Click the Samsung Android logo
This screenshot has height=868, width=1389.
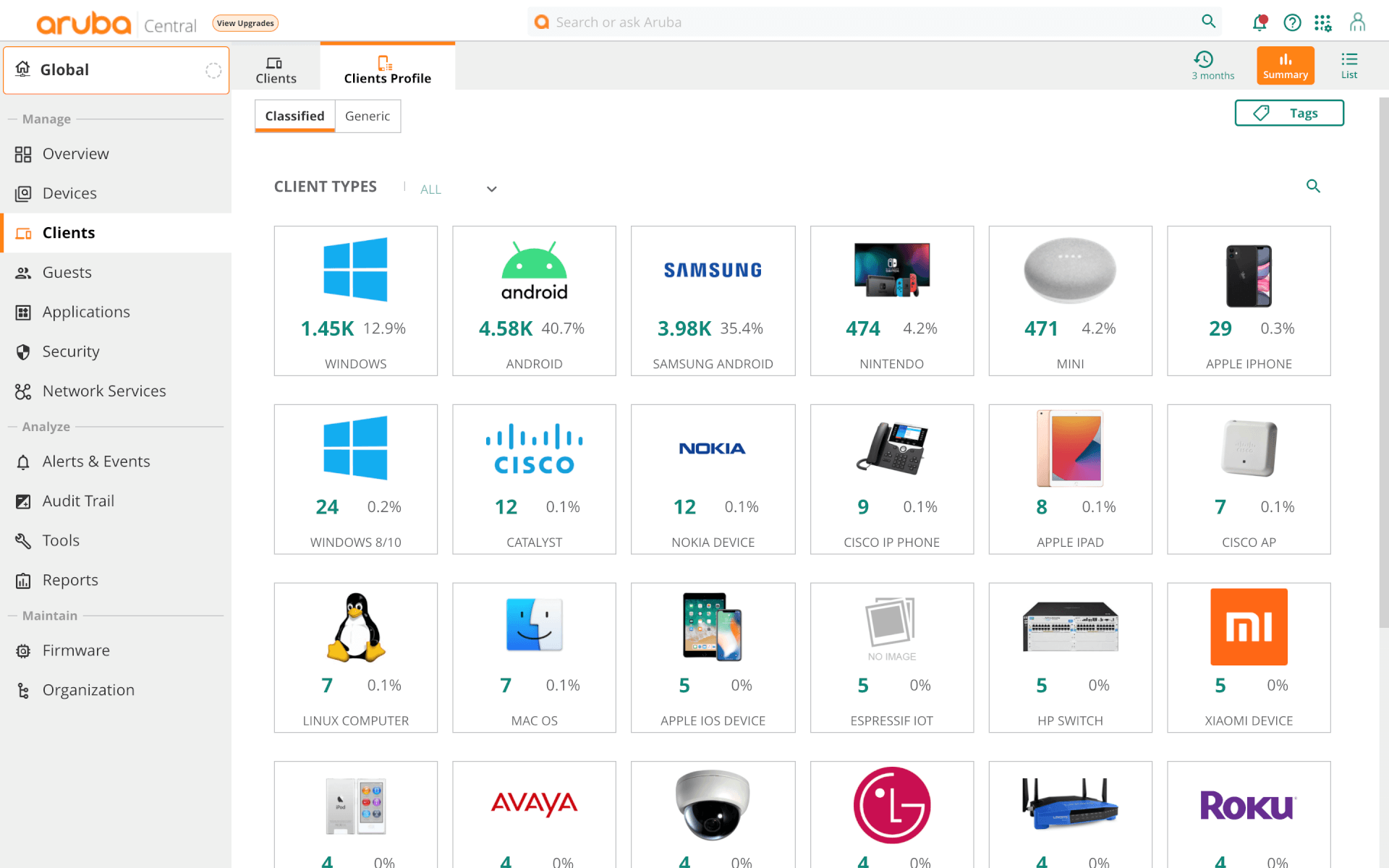[x=713, y=270]
